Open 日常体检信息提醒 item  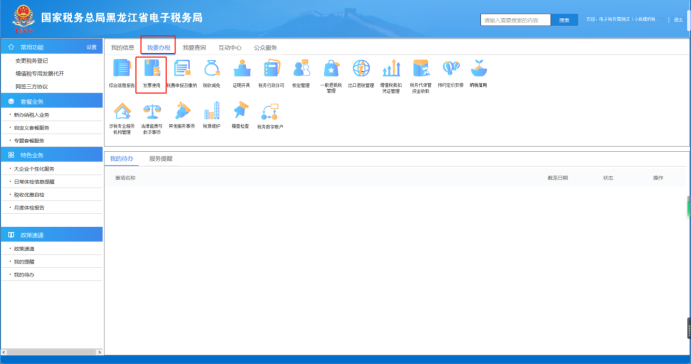[34, 182]
